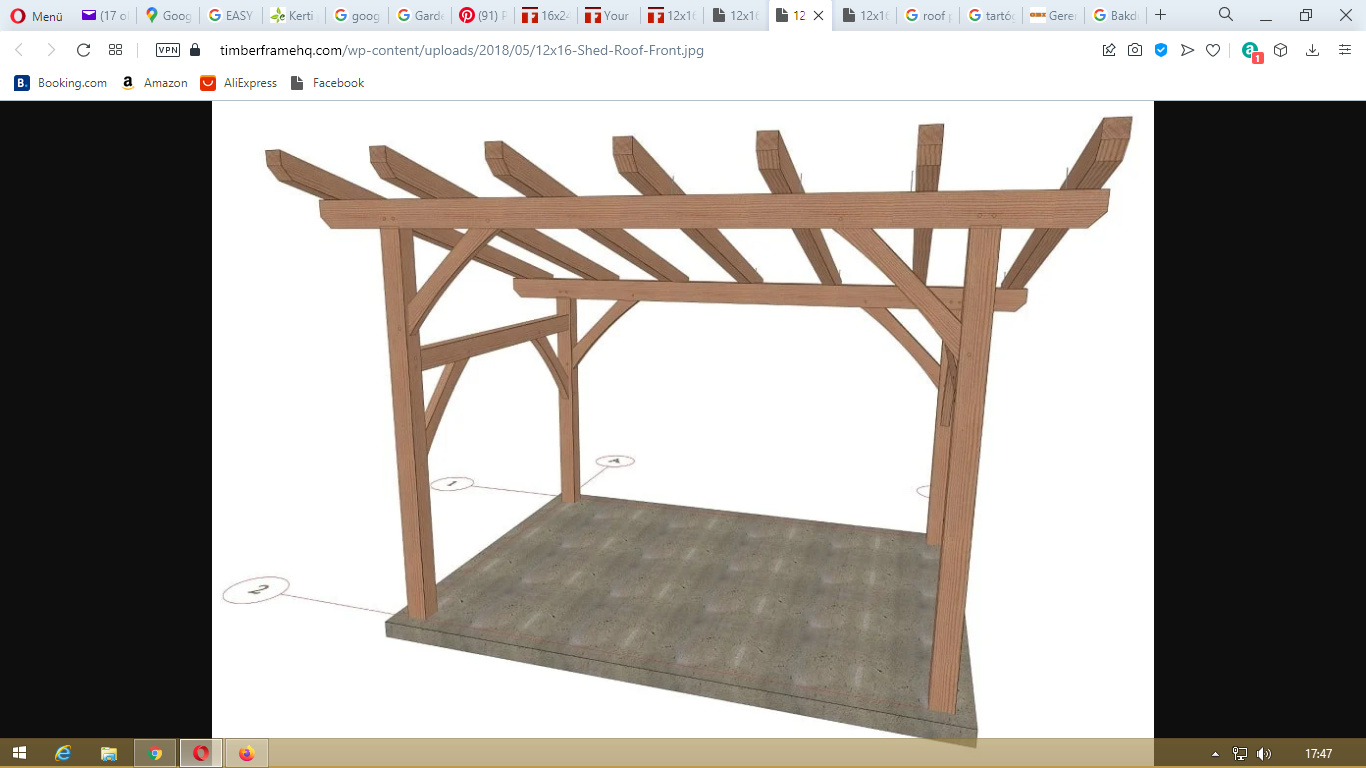Open the downloads arrow icon
The image size is (1366, 768).
point(1313,50)
